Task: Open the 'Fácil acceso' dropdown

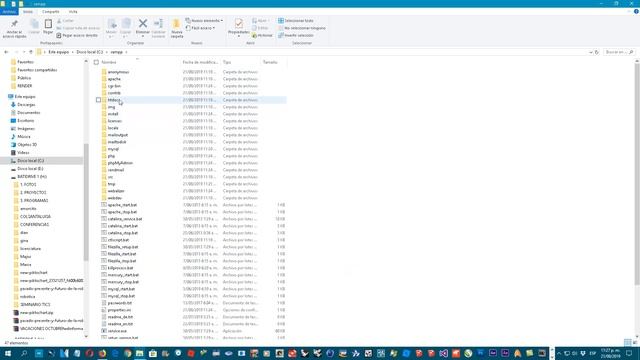Action: point(200,28)
